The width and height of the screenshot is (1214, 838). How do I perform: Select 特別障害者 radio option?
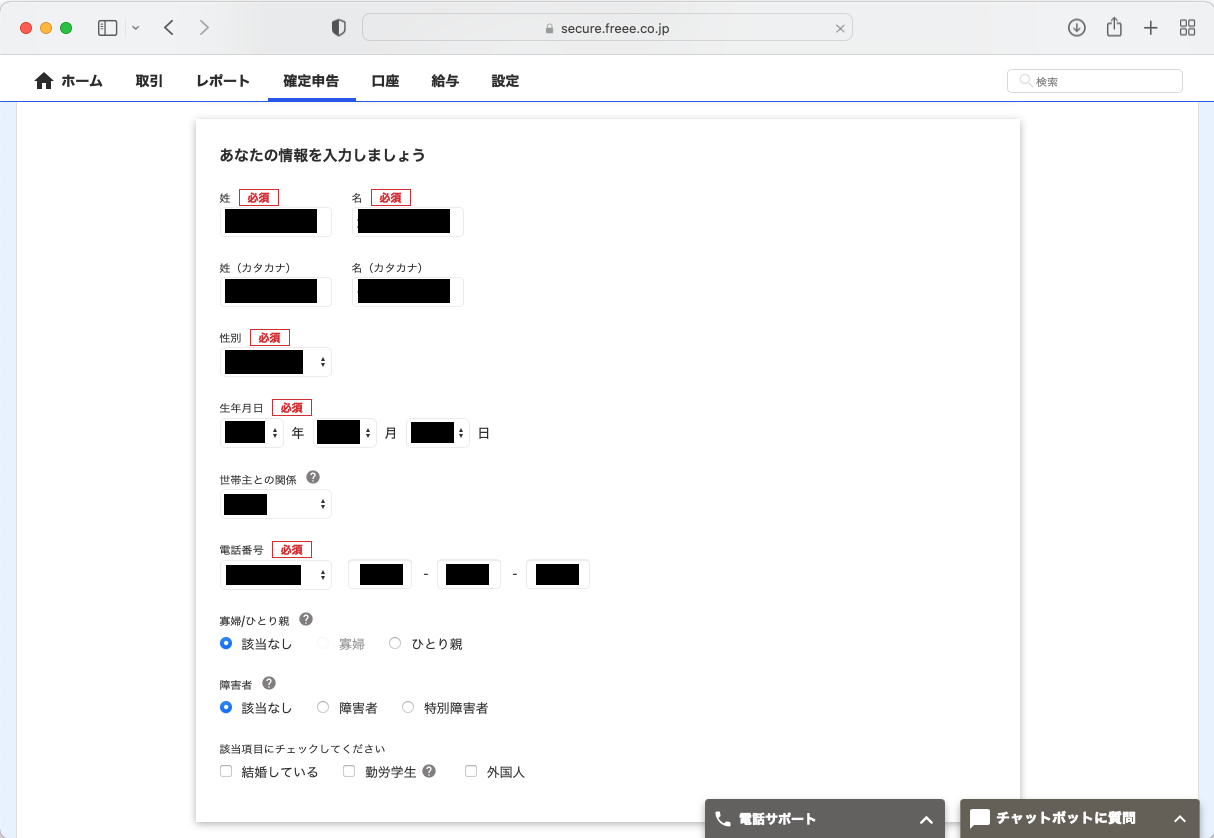408,707
